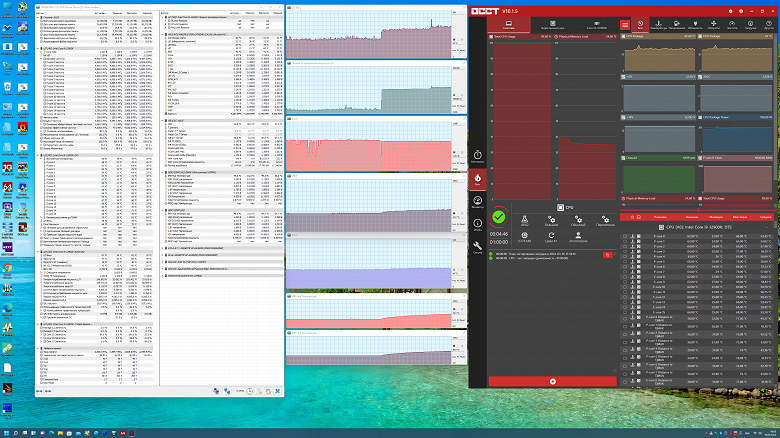The image size is (780, 438).
Task: Select the All monitoring category tab
Action: [x=640, y=25]
